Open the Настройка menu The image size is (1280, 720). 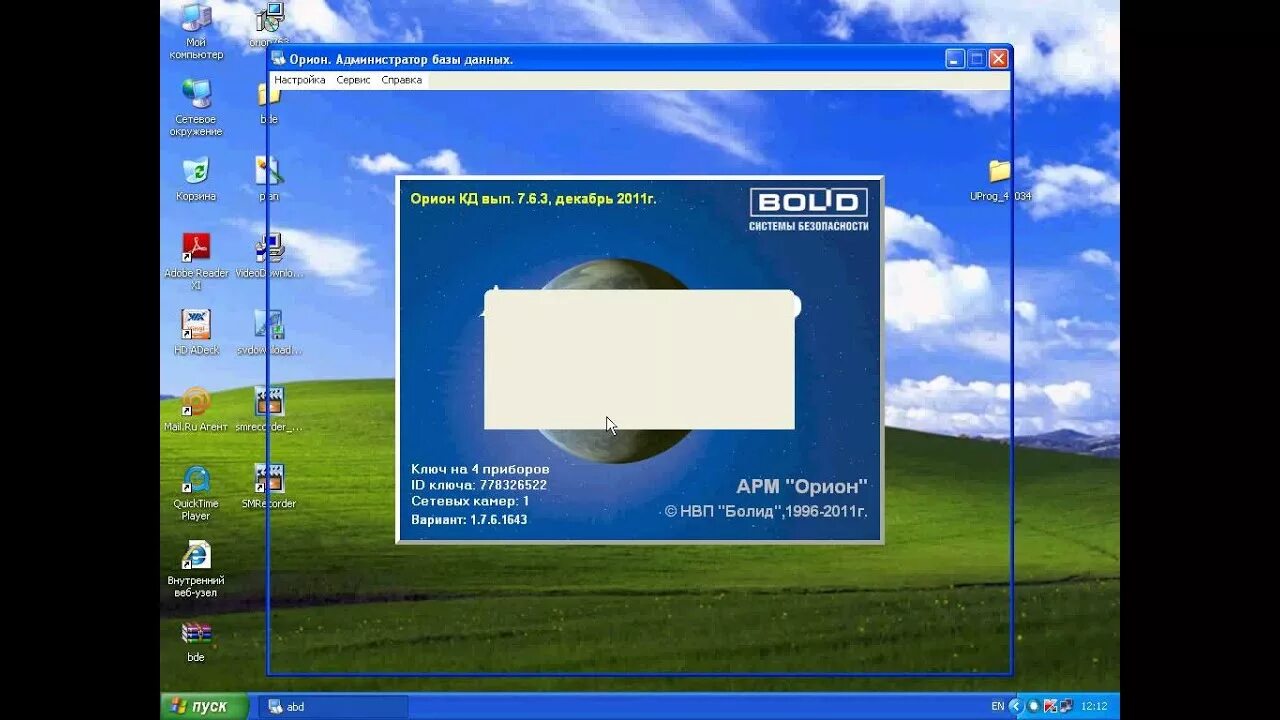[x=300, y=80]
